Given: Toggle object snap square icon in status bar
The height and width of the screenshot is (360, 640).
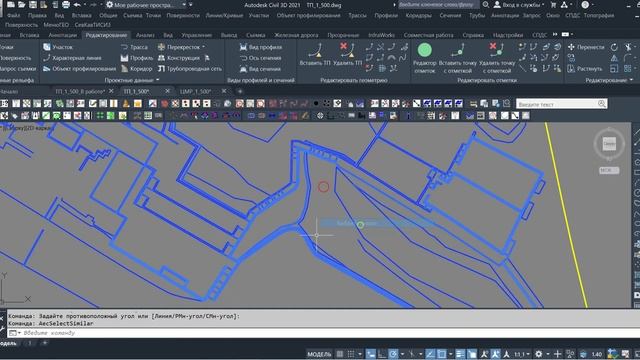Looking at the screenshot, I should tap(441, 354).
